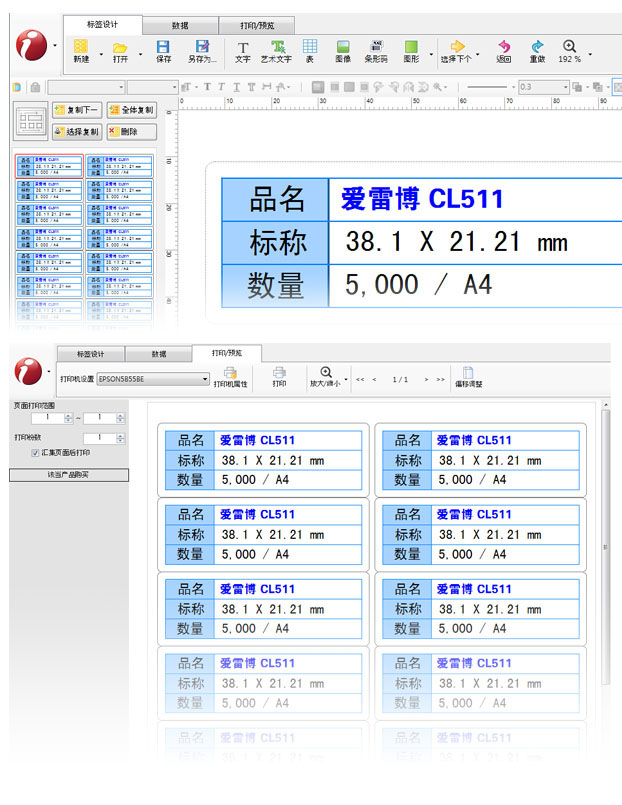Click the 另存为 (Save As) icon
The width and height of the screenshot is (622, 805).
(202, 47)
